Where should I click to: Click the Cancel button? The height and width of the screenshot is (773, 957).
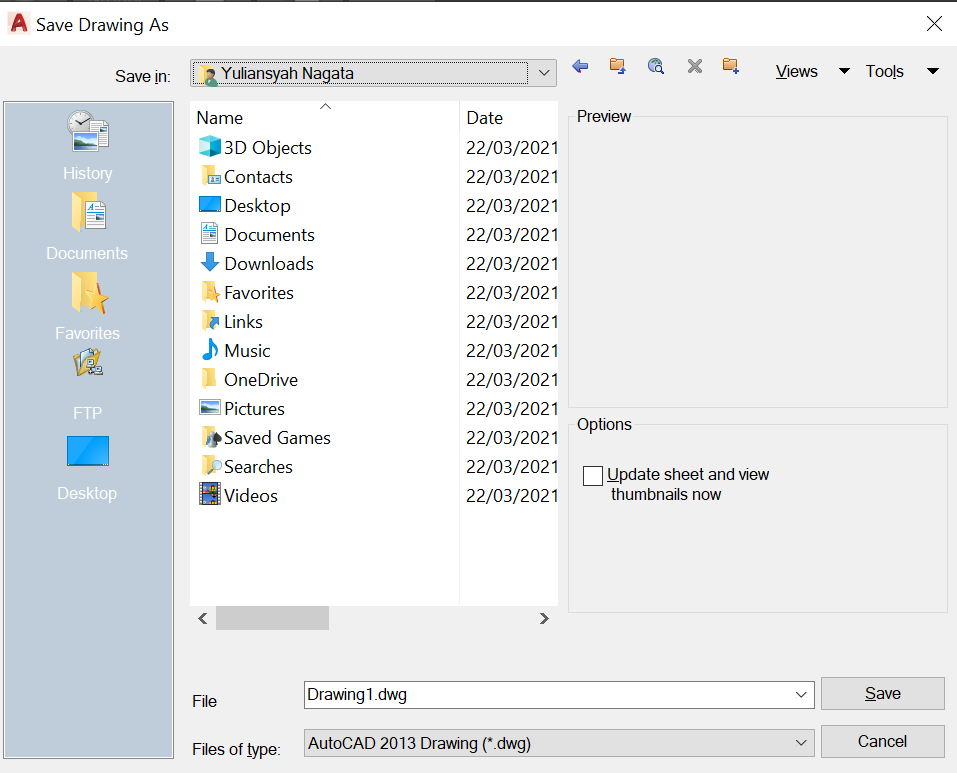click(883, 741)
